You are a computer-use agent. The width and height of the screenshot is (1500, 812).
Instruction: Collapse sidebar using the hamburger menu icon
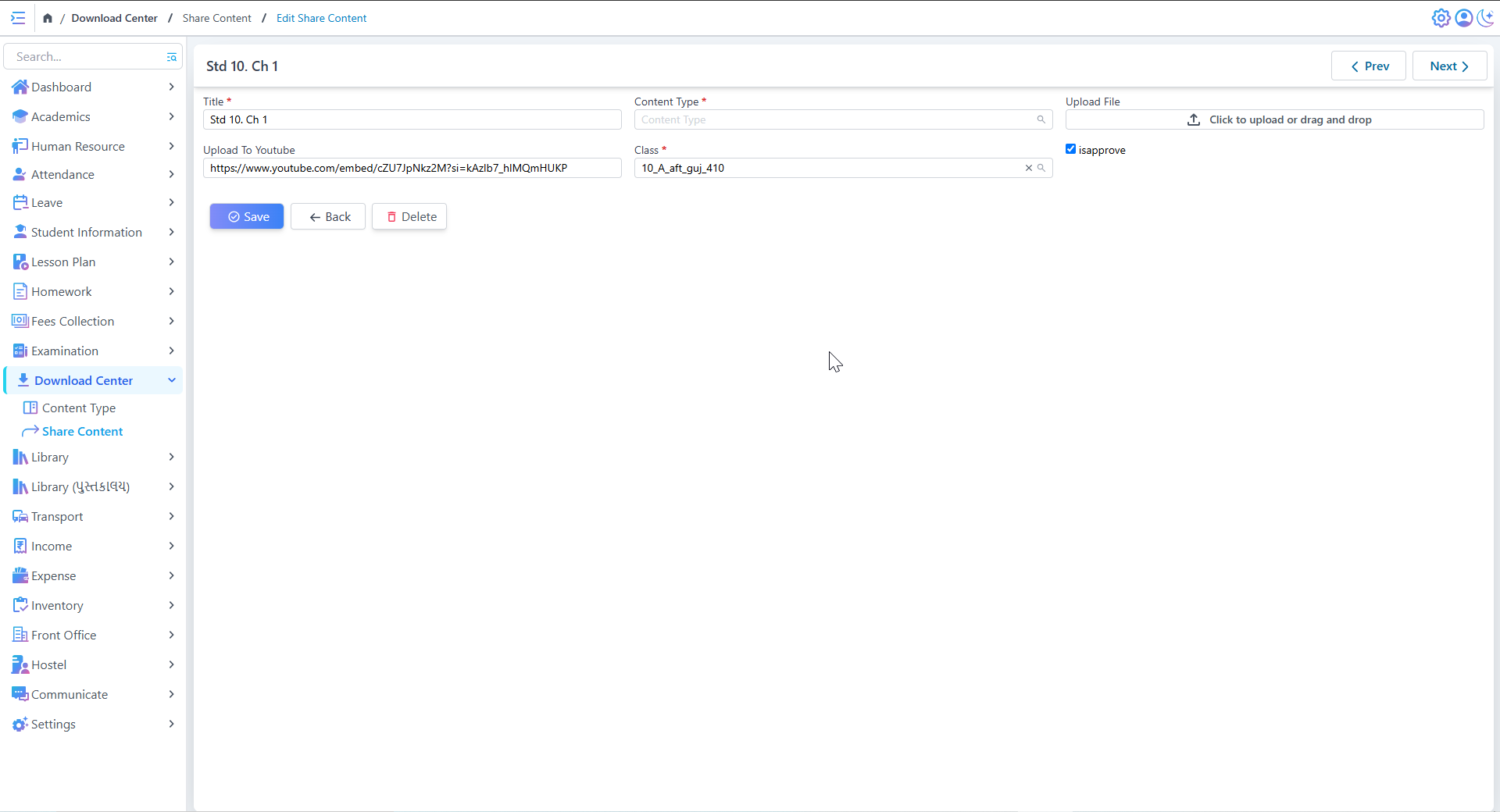(18, 18)
